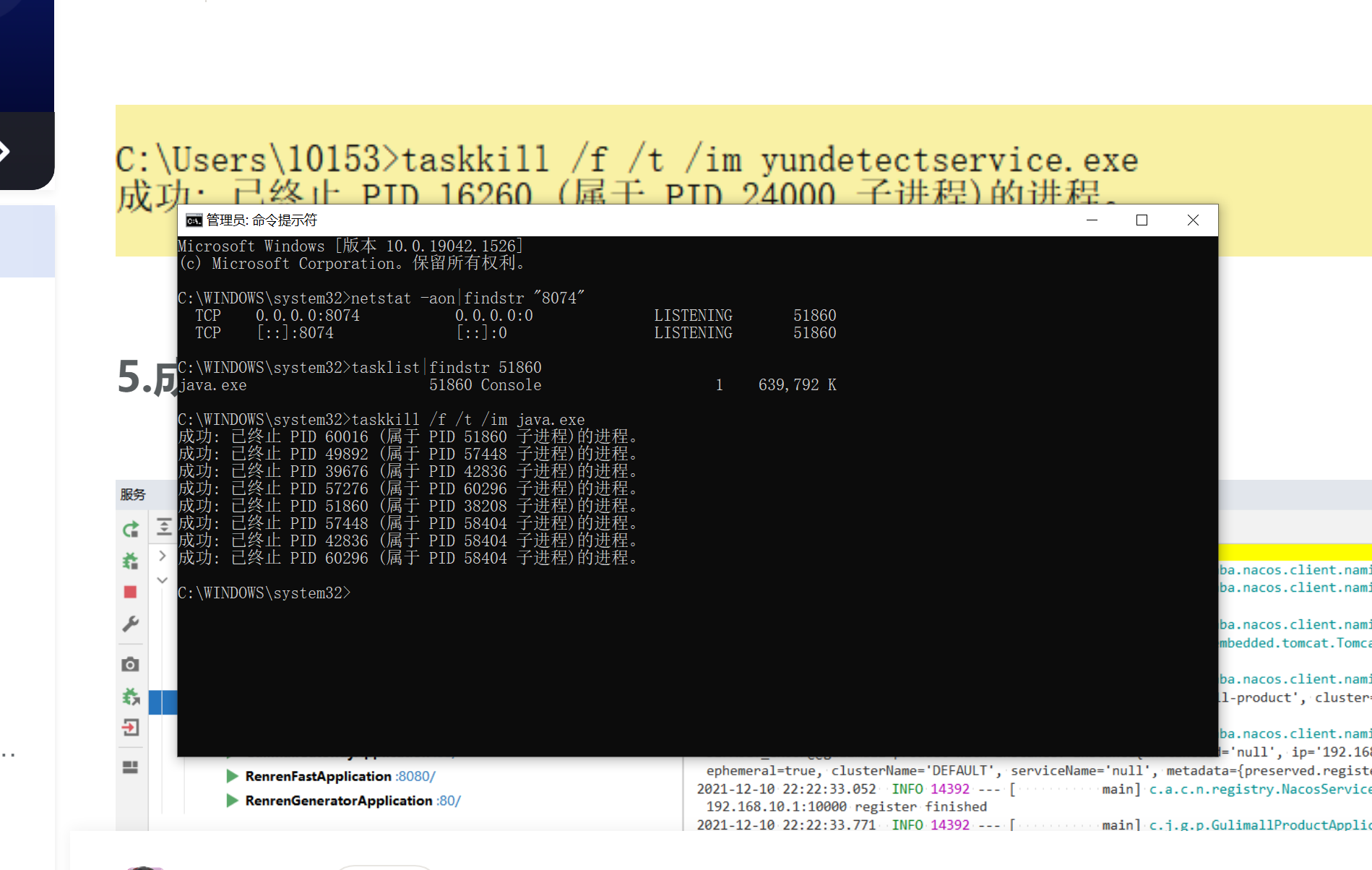Click the 'PID 49892' success line
This screenshot has height=870, width=1372.
pos(407,455)
